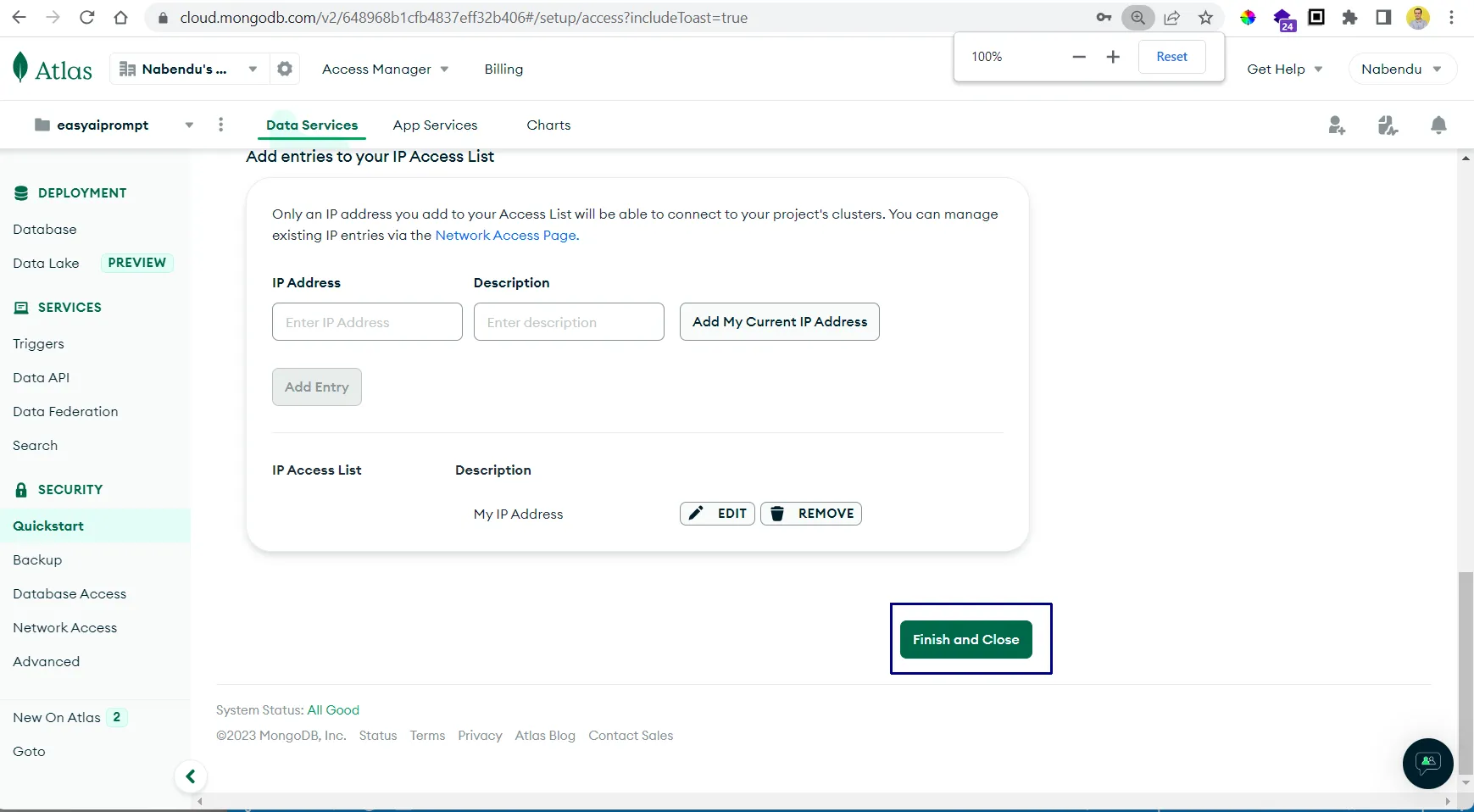Expand the Access Manager menu
Screen dimensions: 1474x812
(x=385, y=69)
